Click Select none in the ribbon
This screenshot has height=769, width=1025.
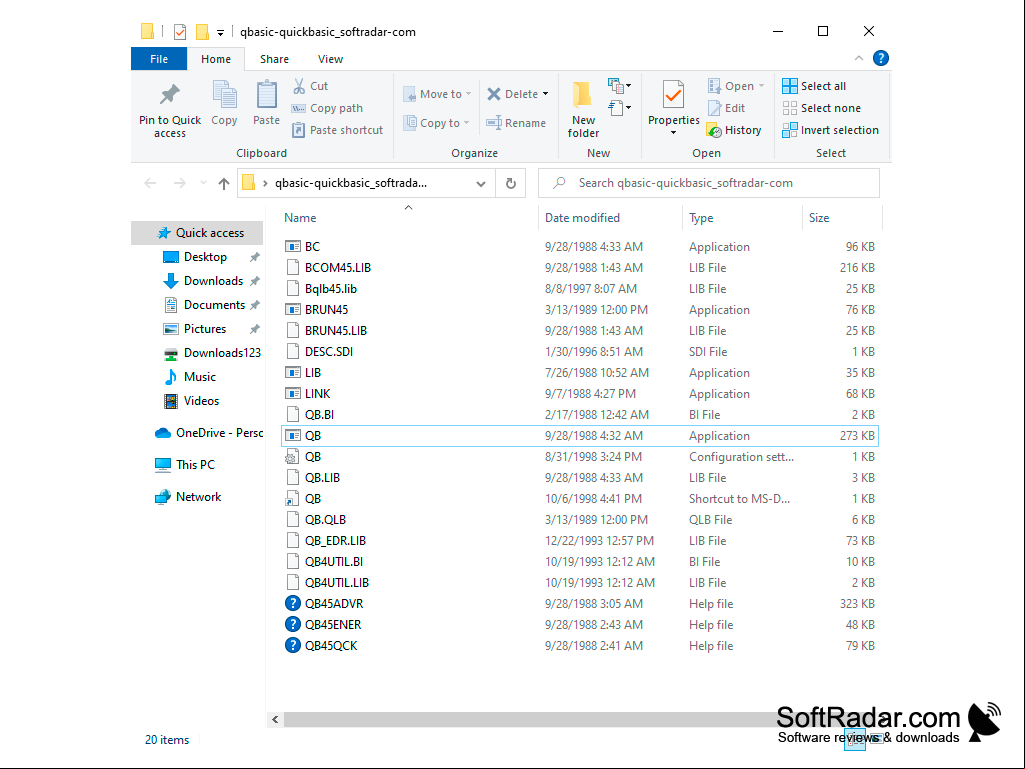[822, 108]
